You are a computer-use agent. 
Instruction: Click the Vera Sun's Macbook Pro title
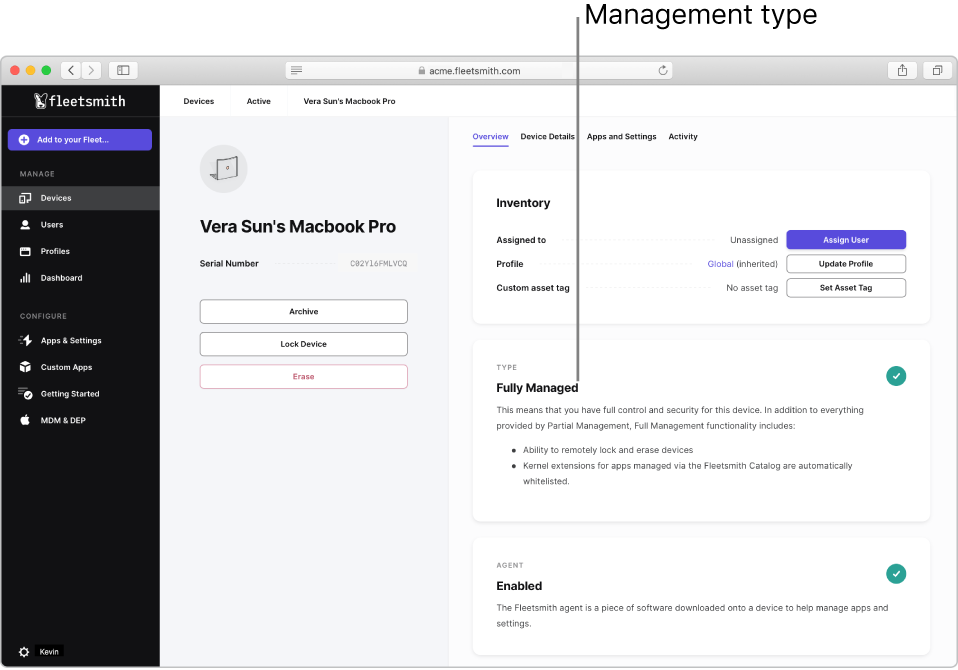pyautogui.click(x=298, y=227)
